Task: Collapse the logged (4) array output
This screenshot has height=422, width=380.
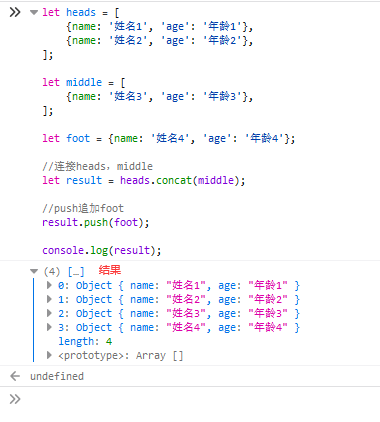Action: pos(34,271)
